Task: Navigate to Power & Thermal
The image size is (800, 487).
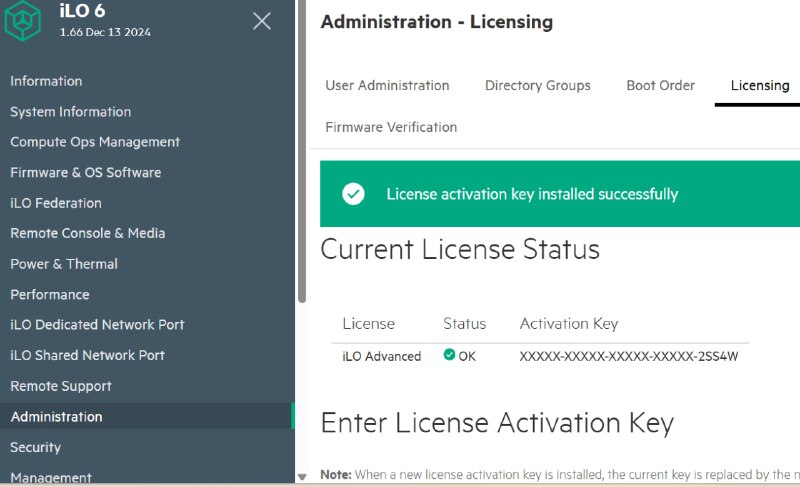Action: coord(64,264)
